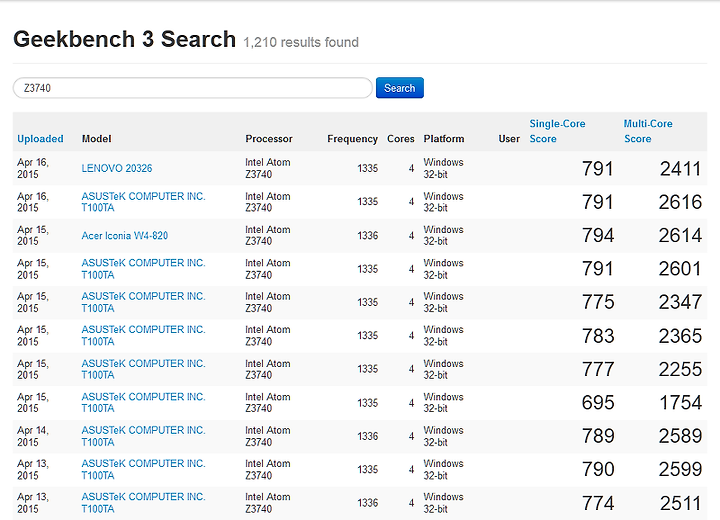Viewport: 720px width, 520px height.
Task: Click single-core score 794
Action: click(x=598, y=236)
